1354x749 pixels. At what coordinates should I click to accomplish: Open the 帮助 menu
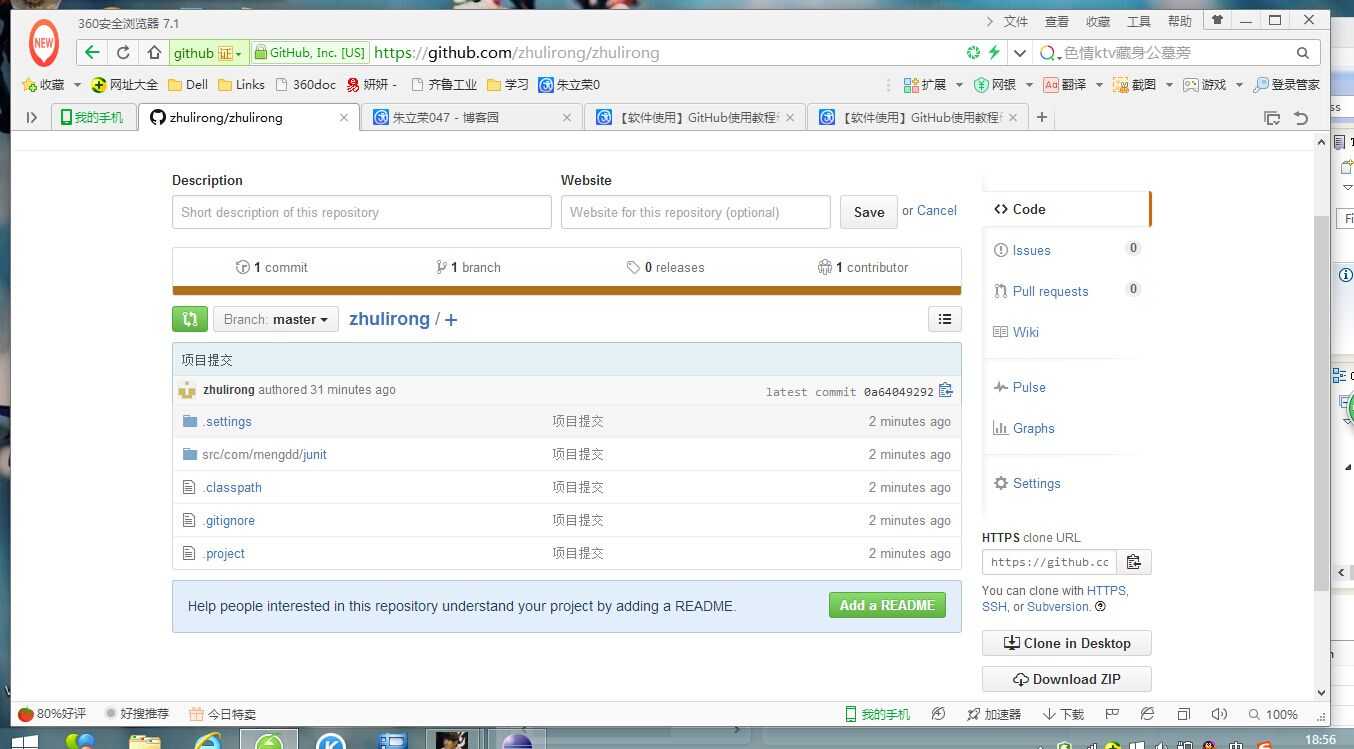pyautogui.click(x=1180, y=21)
